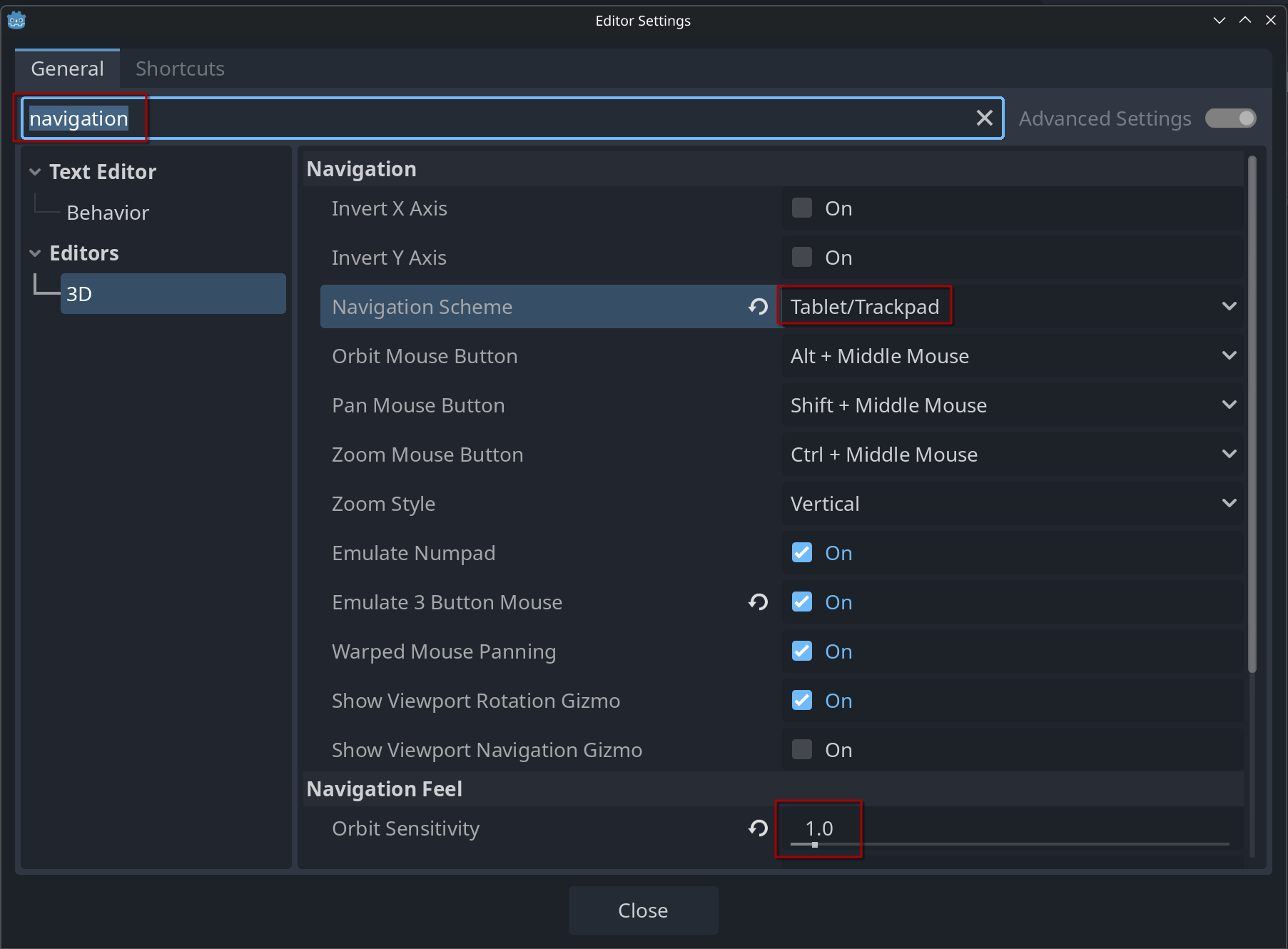
Task: Enable Show Viewport Navigation Gizmo
Action: [802, 750]
